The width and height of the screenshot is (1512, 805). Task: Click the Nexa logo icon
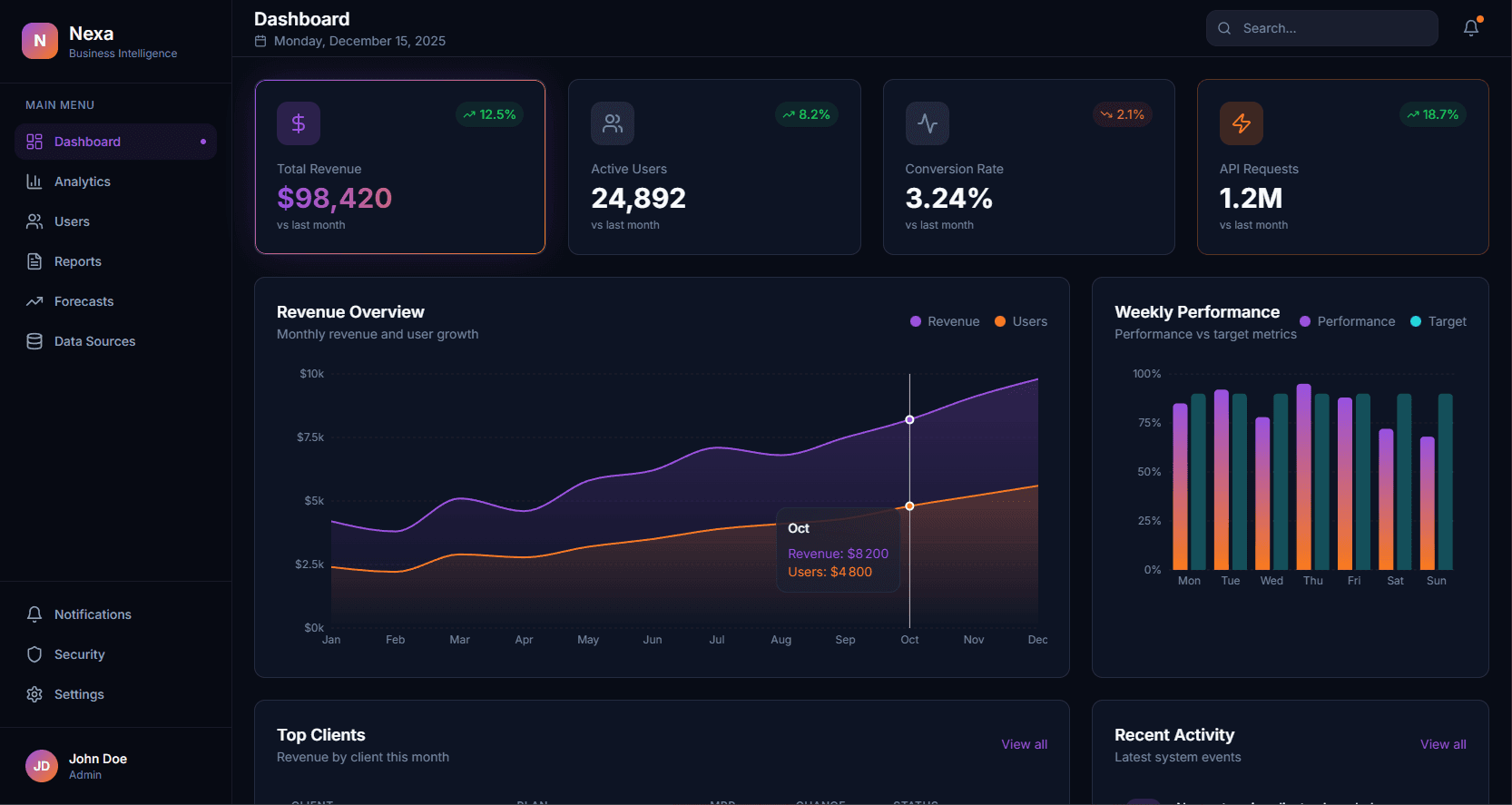pos(40,41)
